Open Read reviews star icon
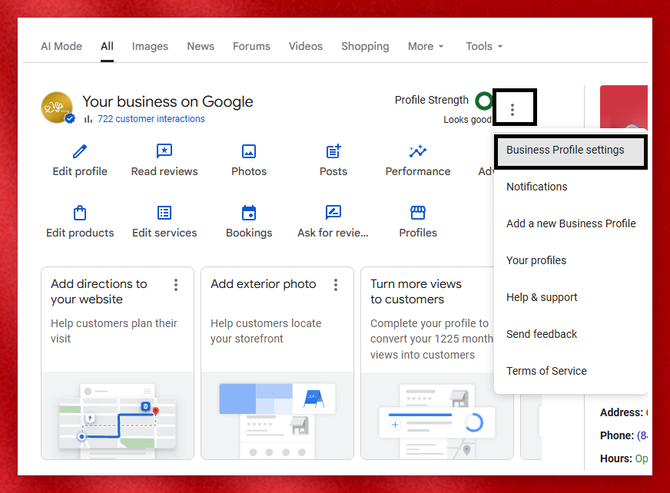The height and width of the screenshot is (493, 670). [x=164, y=151]
